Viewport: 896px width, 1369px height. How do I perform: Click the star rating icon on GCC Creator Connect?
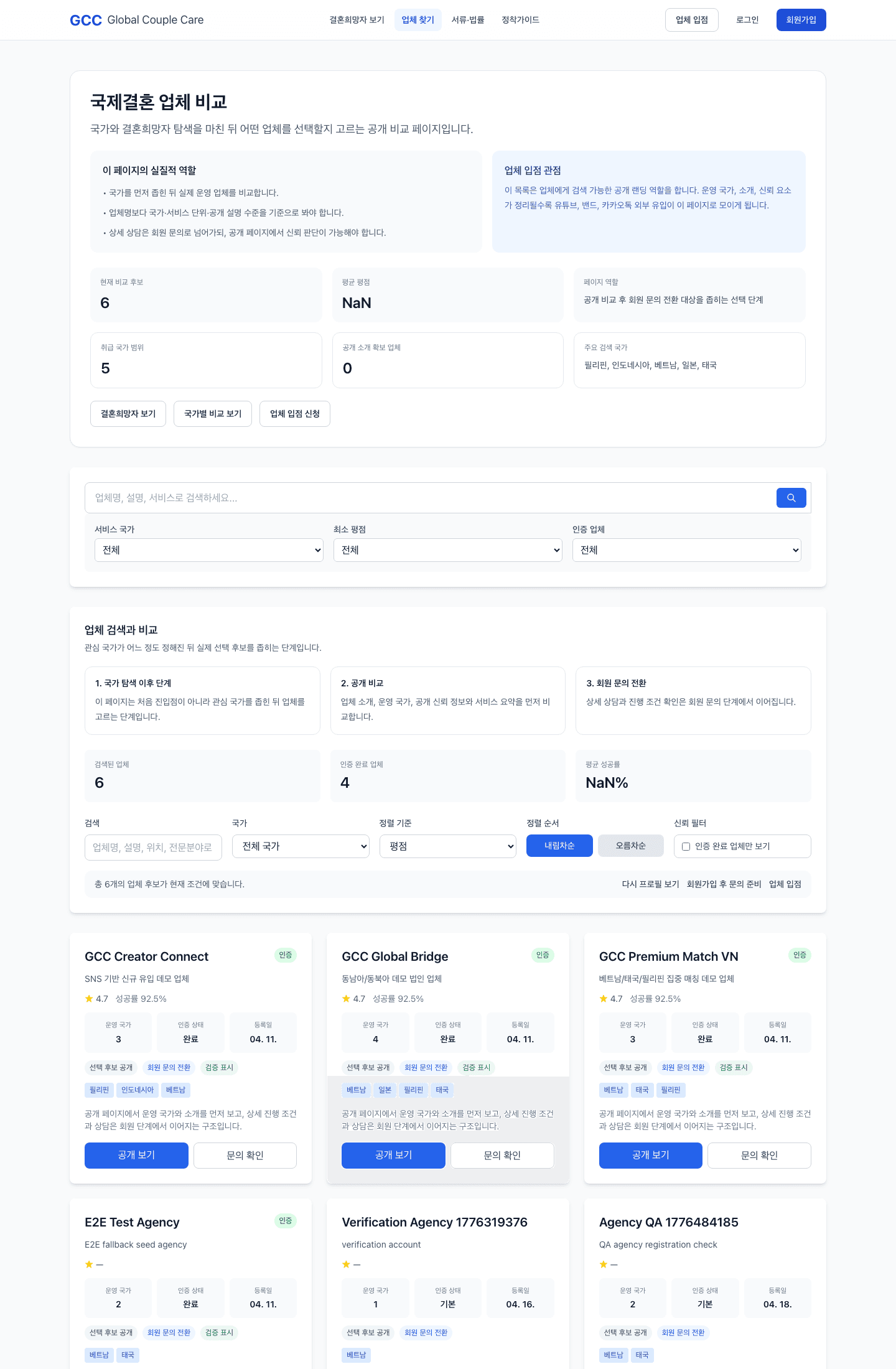89,999
